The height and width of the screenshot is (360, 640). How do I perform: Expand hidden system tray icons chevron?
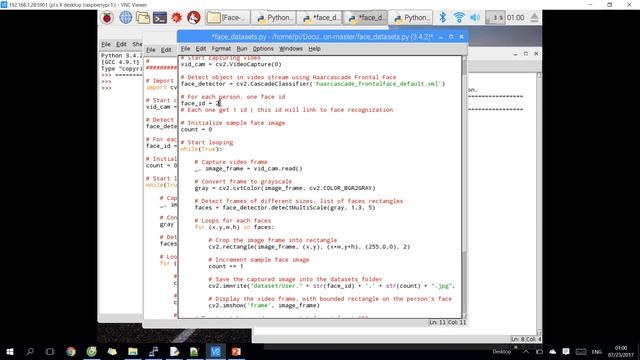526,352
